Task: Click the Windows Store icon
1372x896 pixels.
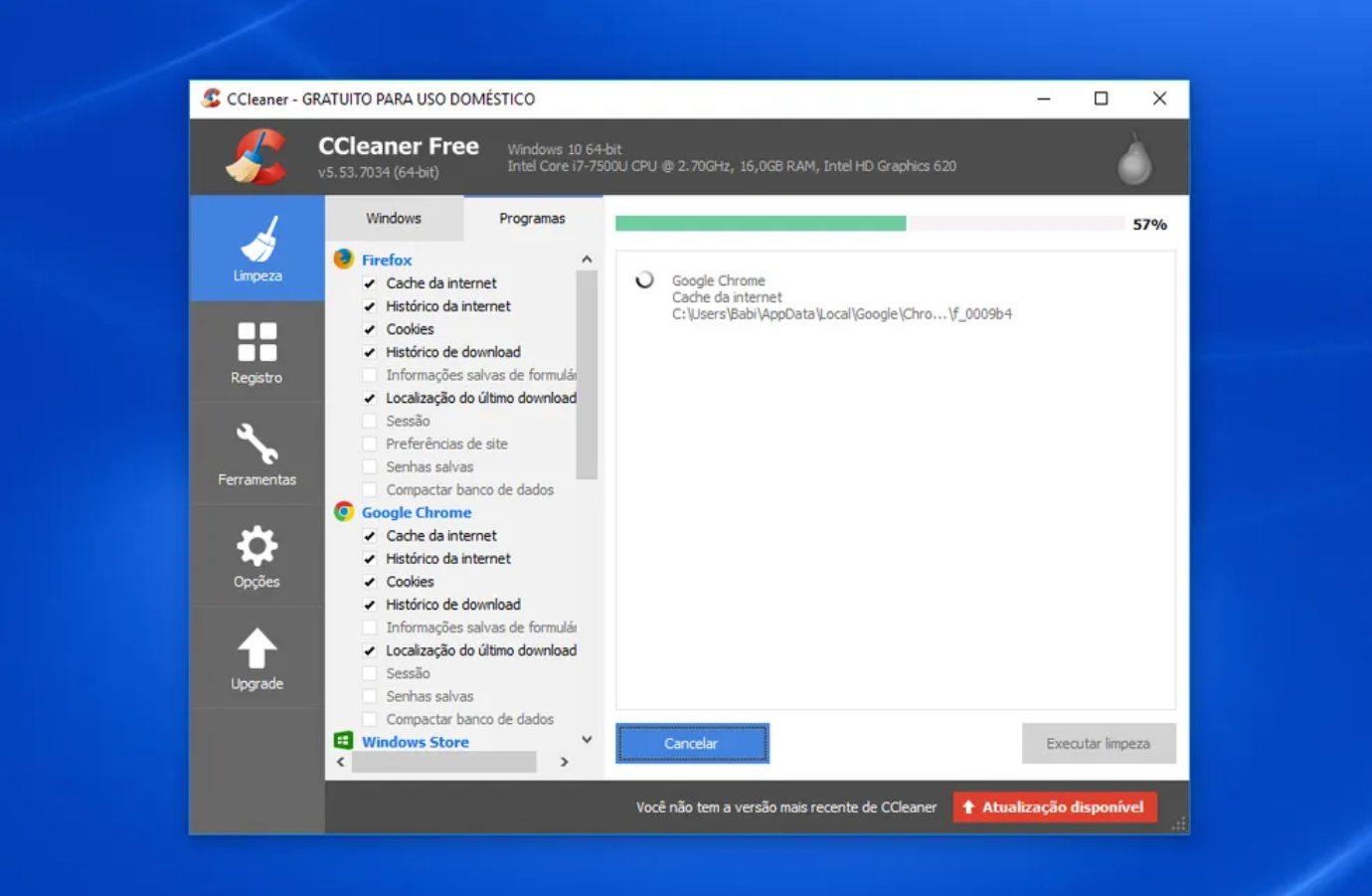Action: coord(344,741)
